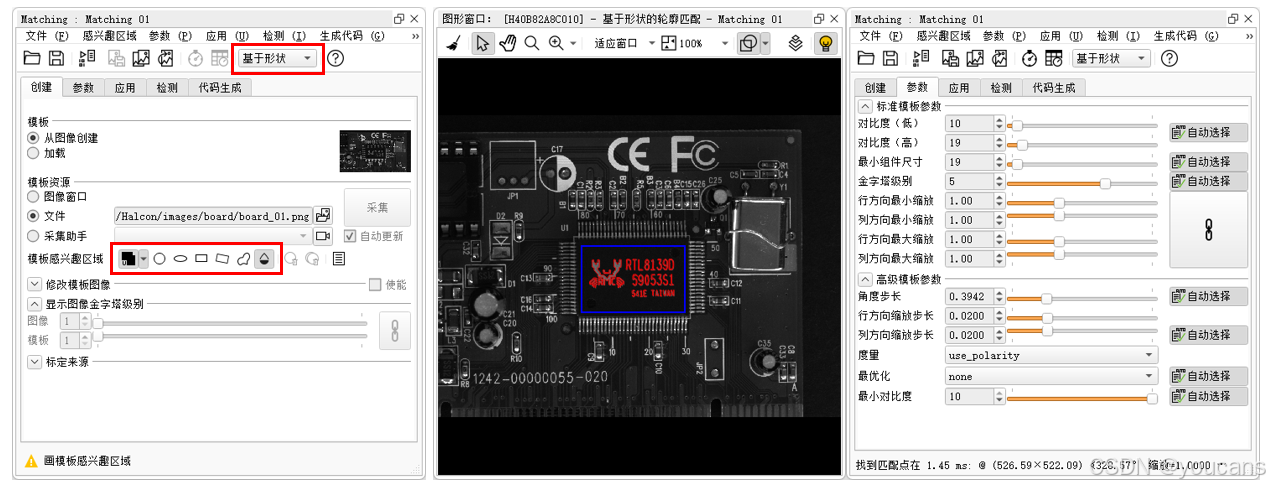Open the '基于形状' dropdown in left window

pyautogui.click(x=277, y=58)
